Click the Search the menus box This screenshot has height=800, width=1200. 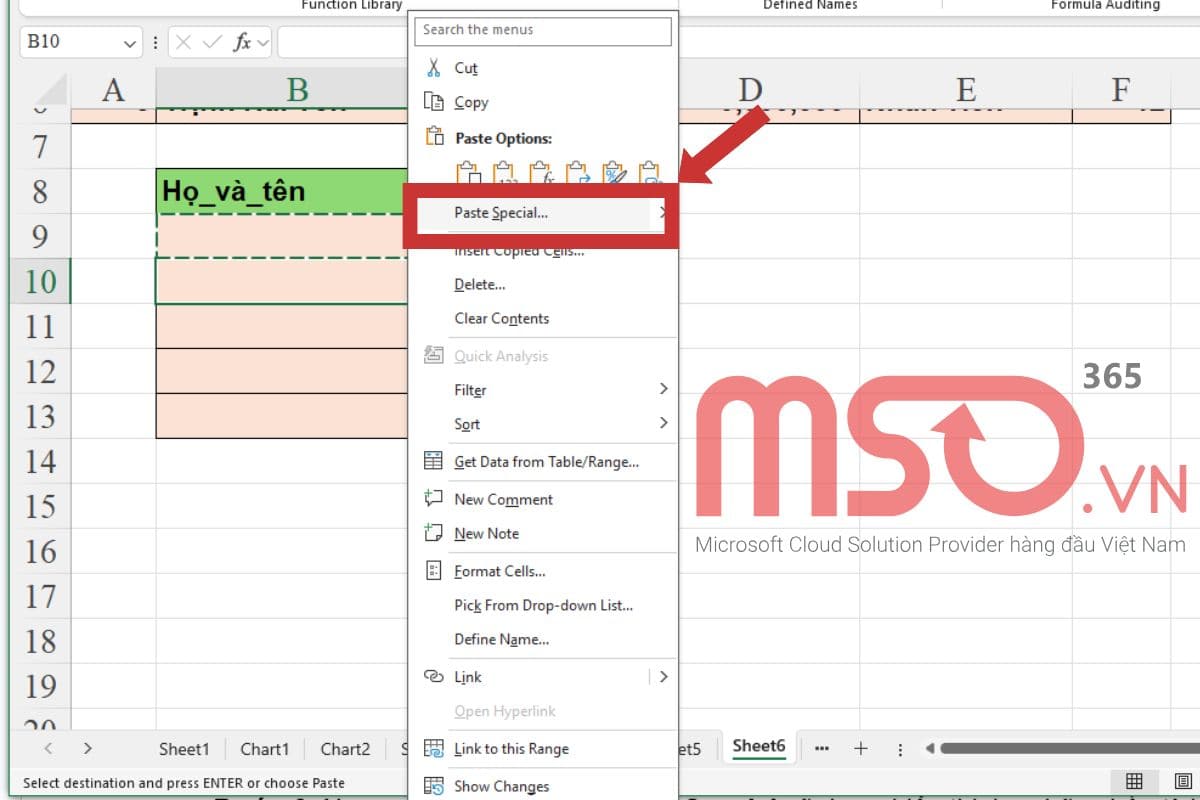(543, 30)
